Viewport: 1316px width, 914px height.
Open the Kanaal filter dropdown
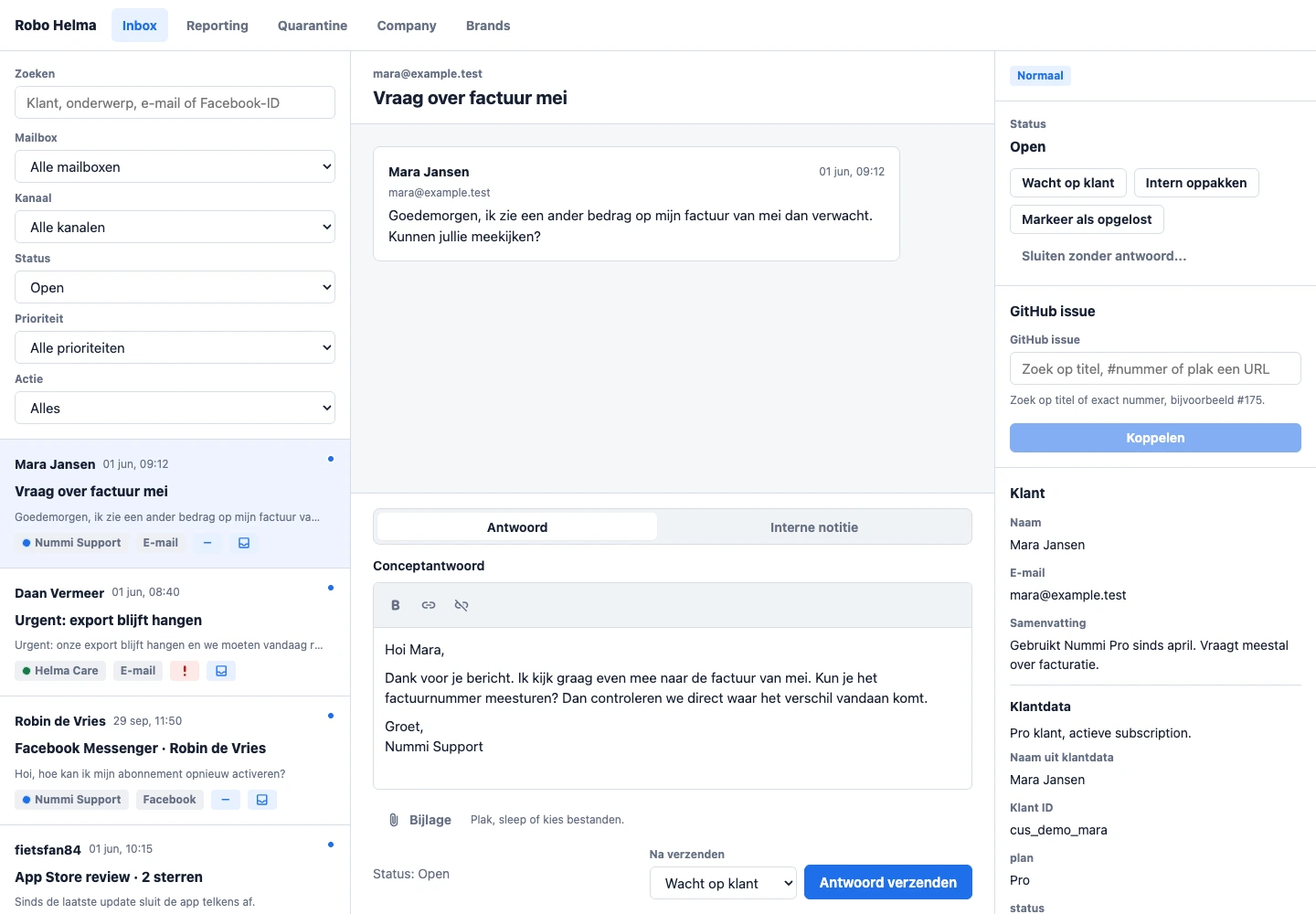point(175,228)
